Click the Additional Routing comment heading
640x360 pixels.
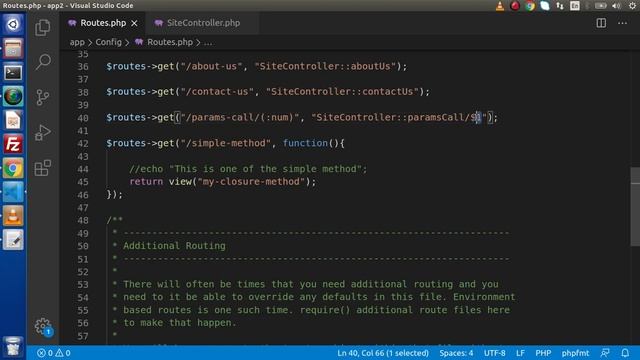click(x=174, y=246)
